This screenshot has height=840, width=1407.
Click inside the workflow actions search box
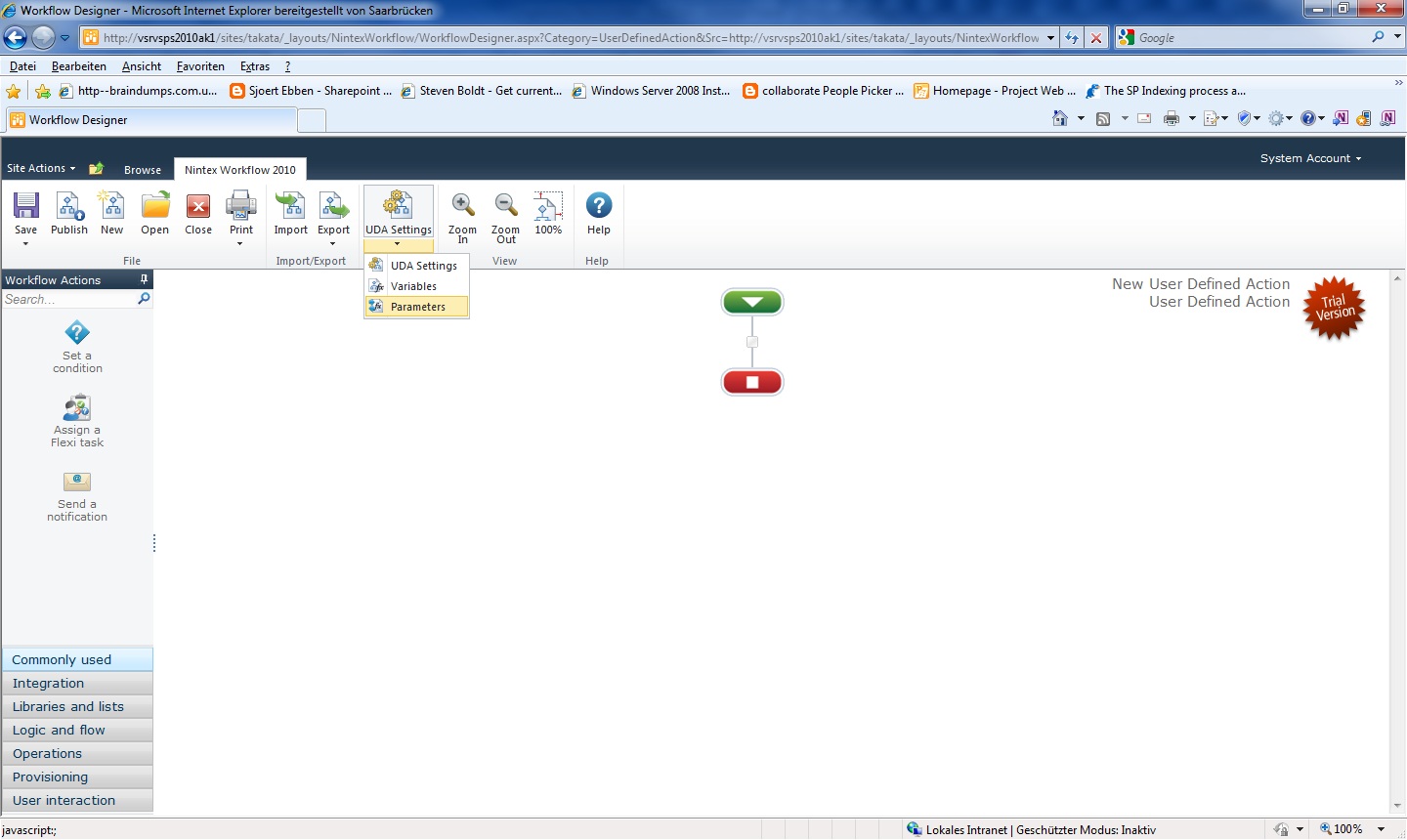tap(68, 299)
